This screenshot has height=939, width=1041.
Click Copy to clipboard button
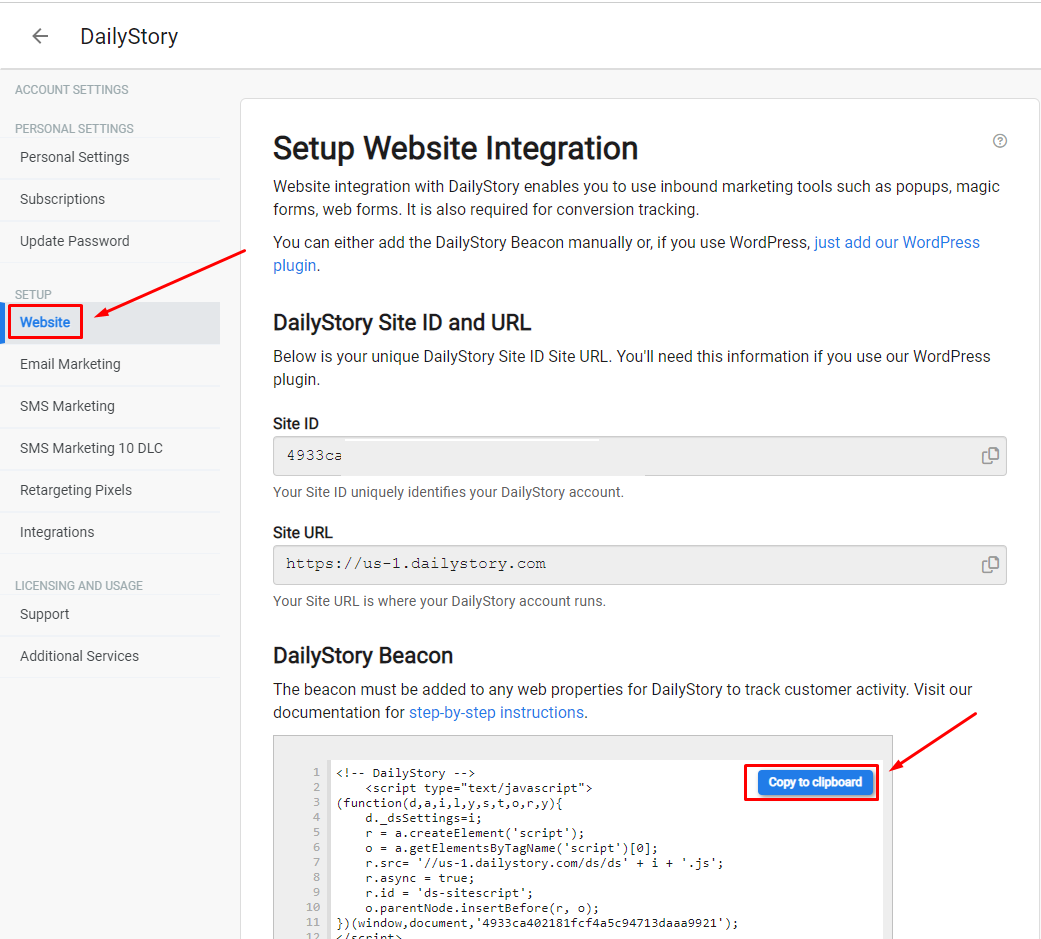coord(815,782)
